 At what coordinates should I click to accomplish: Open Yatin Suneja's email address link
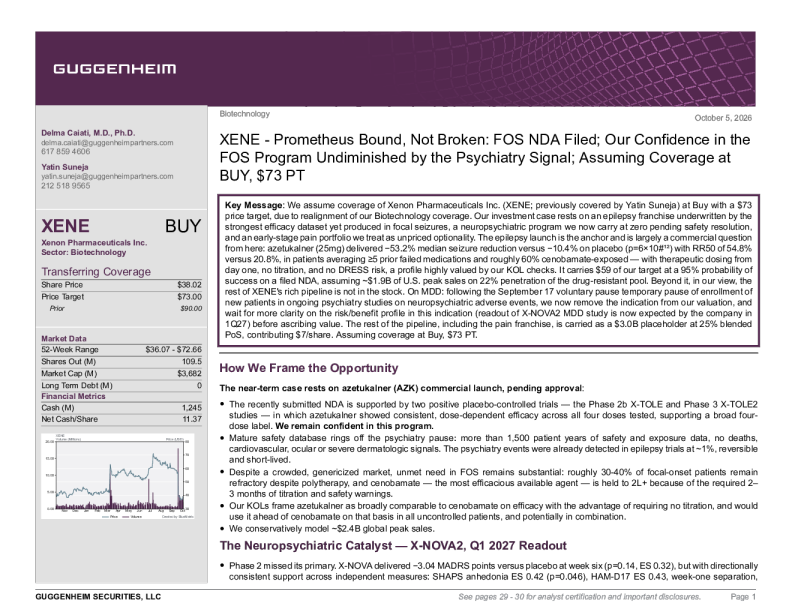[x=107, y=176]
